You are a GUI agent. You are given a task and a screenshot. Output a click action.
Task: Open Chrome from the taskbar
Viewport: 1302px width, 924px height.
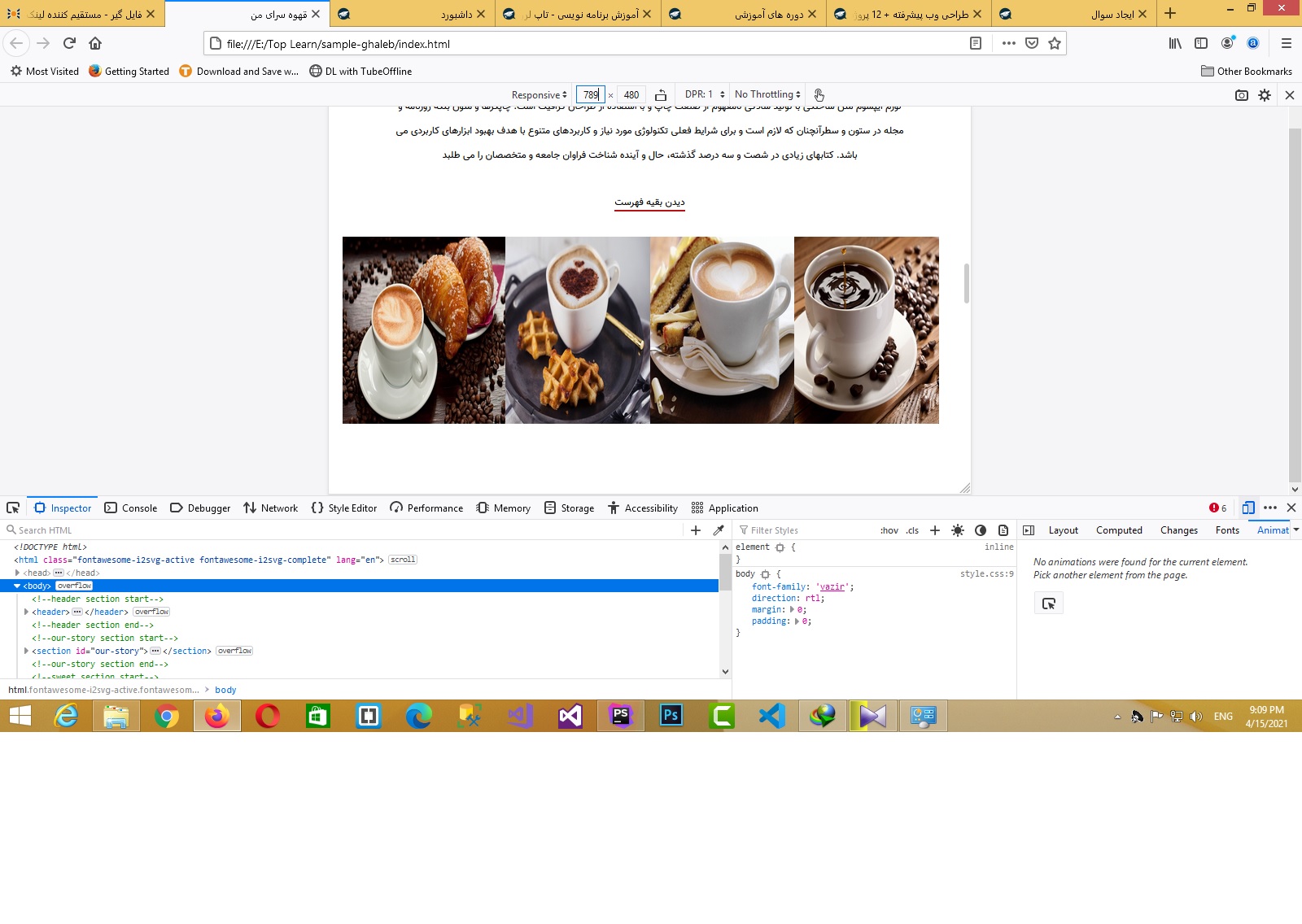[x=166, y=716]
